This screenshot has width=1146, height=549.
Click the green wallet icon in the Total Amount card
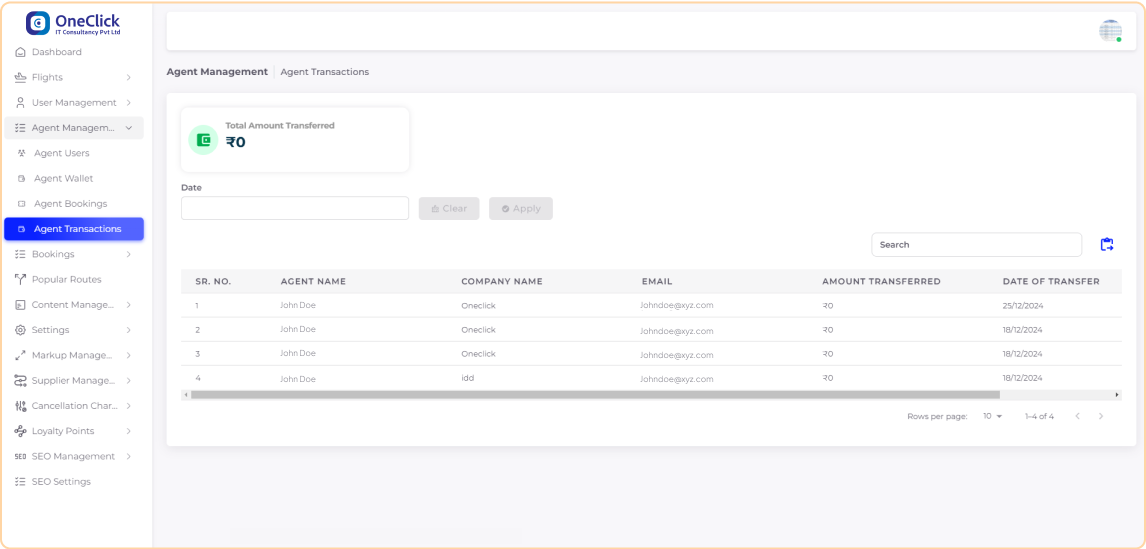pos(203,140)
